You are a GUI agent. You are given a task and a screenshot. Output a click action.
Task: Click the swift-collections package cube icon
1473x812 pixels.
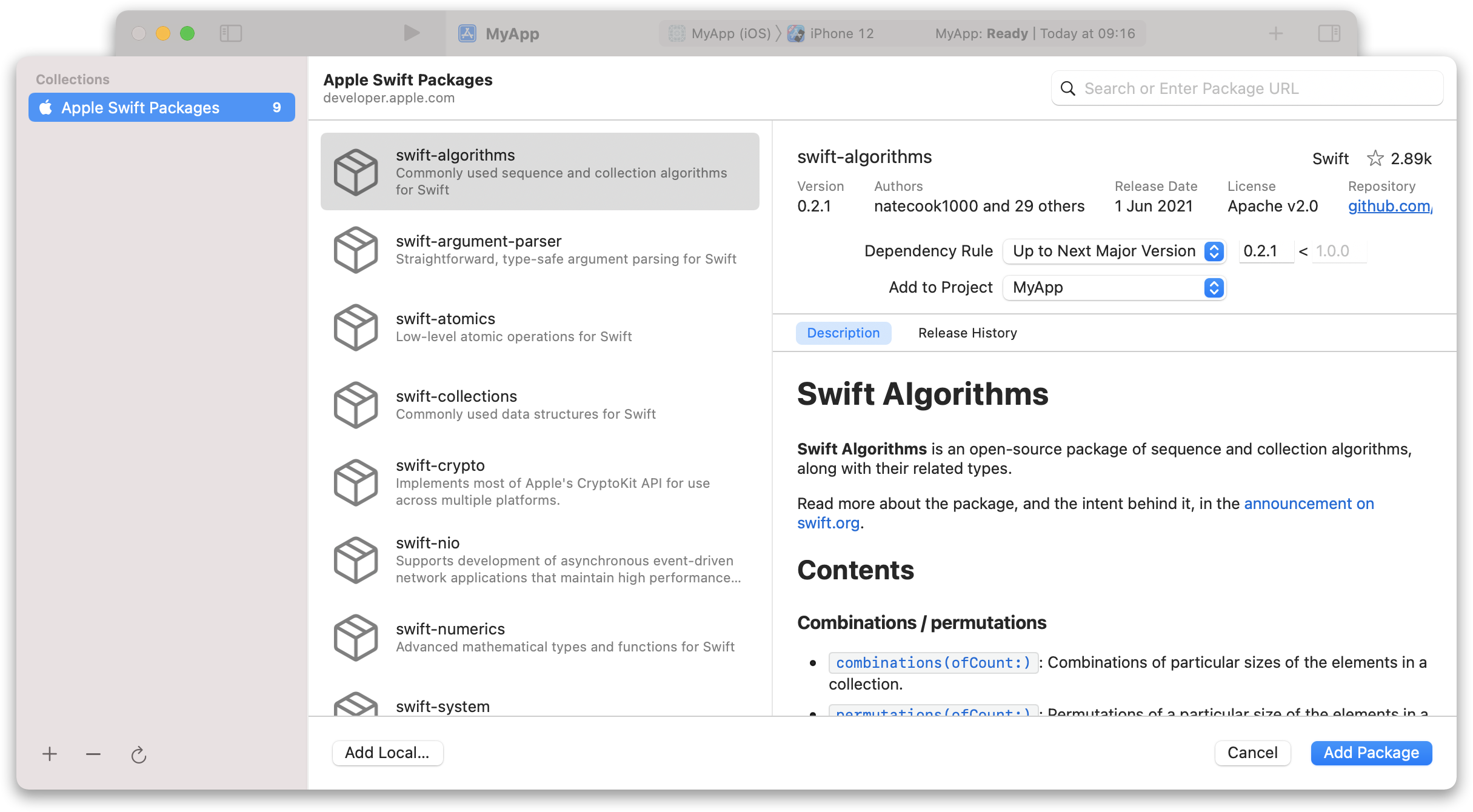tap(356, 405)
